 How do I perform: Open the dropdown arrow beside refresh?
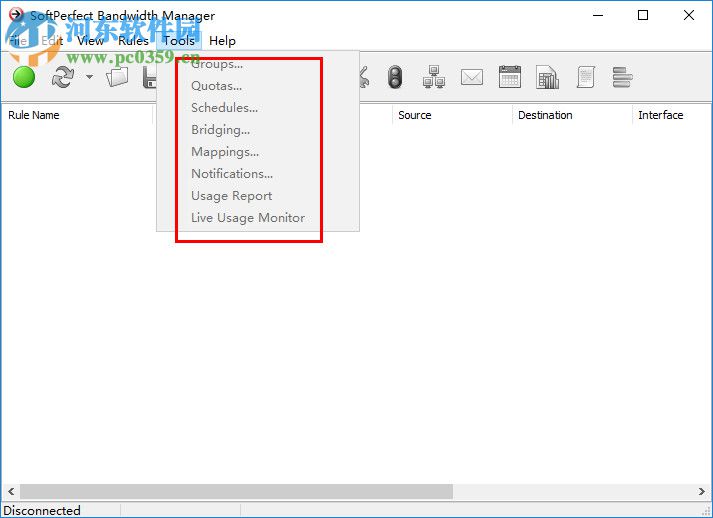[90, 77]
